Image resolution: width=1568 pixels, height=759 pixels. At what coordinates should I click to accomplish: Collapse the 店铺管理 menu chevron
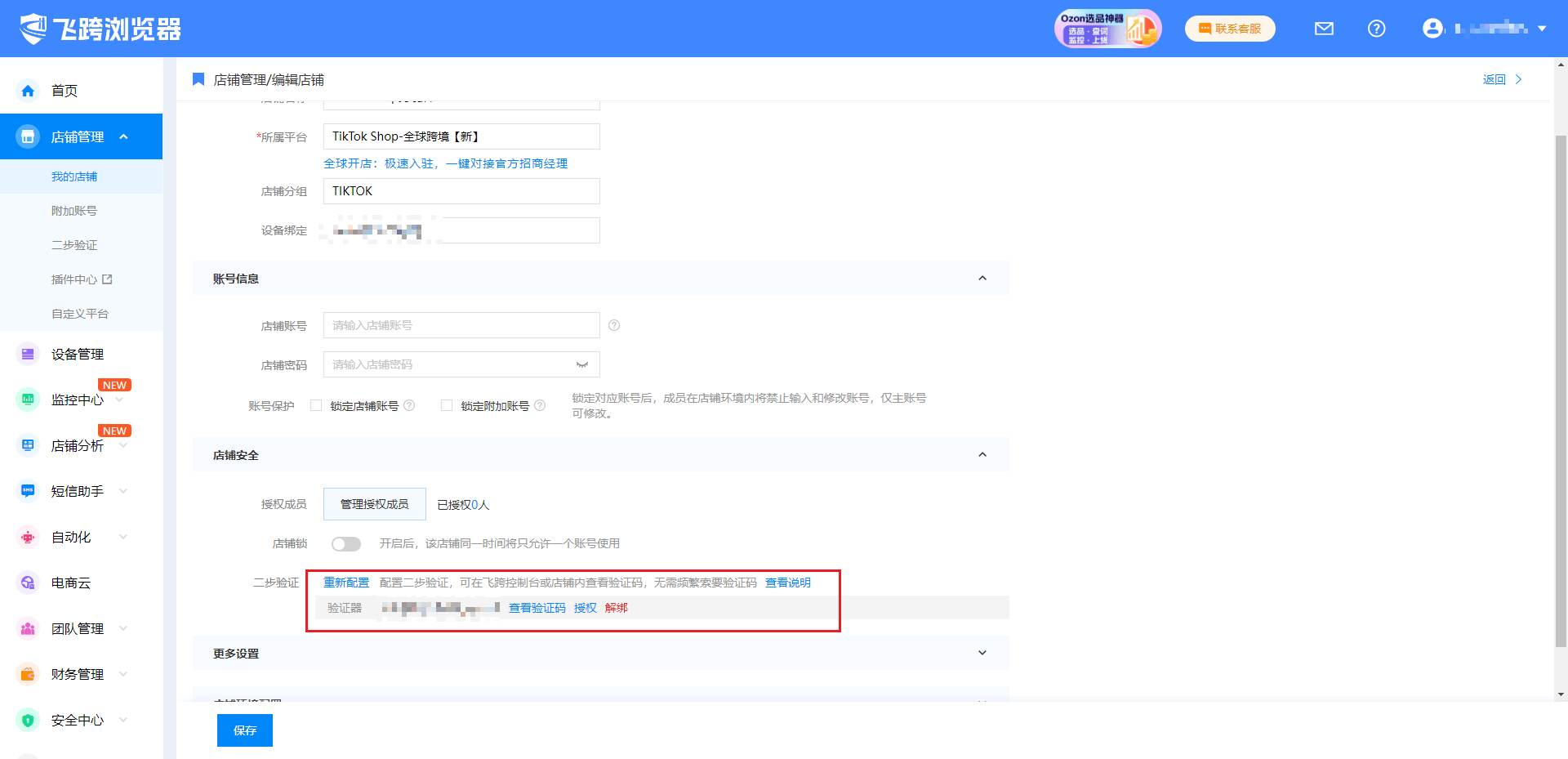tap(123, 136)
